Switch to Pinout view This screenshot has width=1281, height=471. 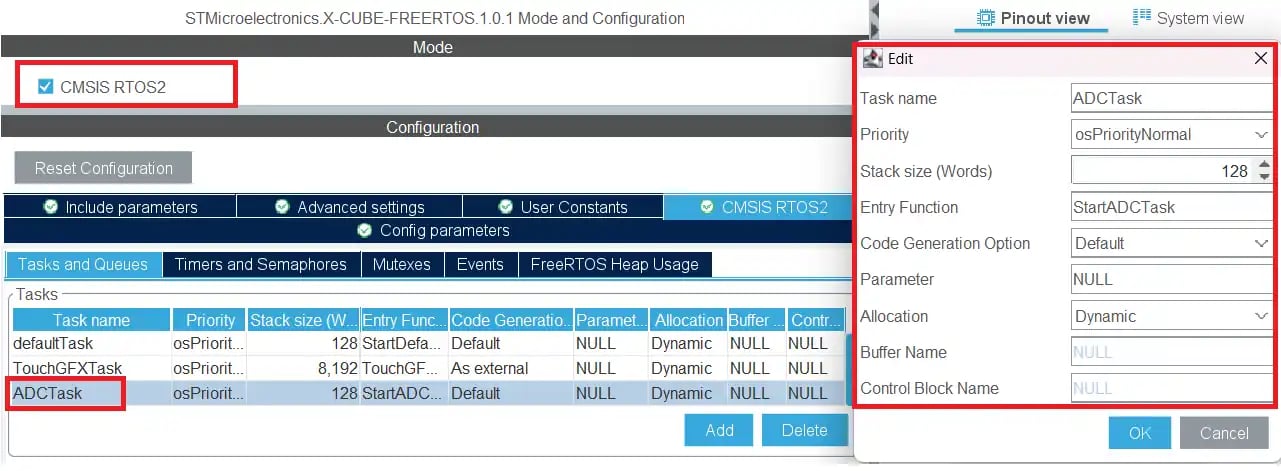coord(1032,18)
